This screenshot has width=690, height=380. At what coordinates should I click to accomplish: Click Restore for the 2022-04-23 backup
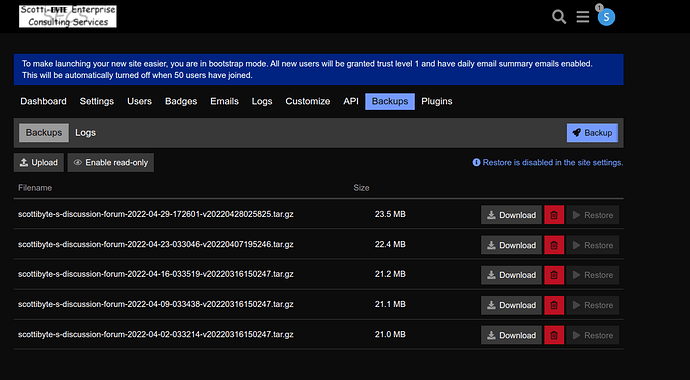pos(593,245)
